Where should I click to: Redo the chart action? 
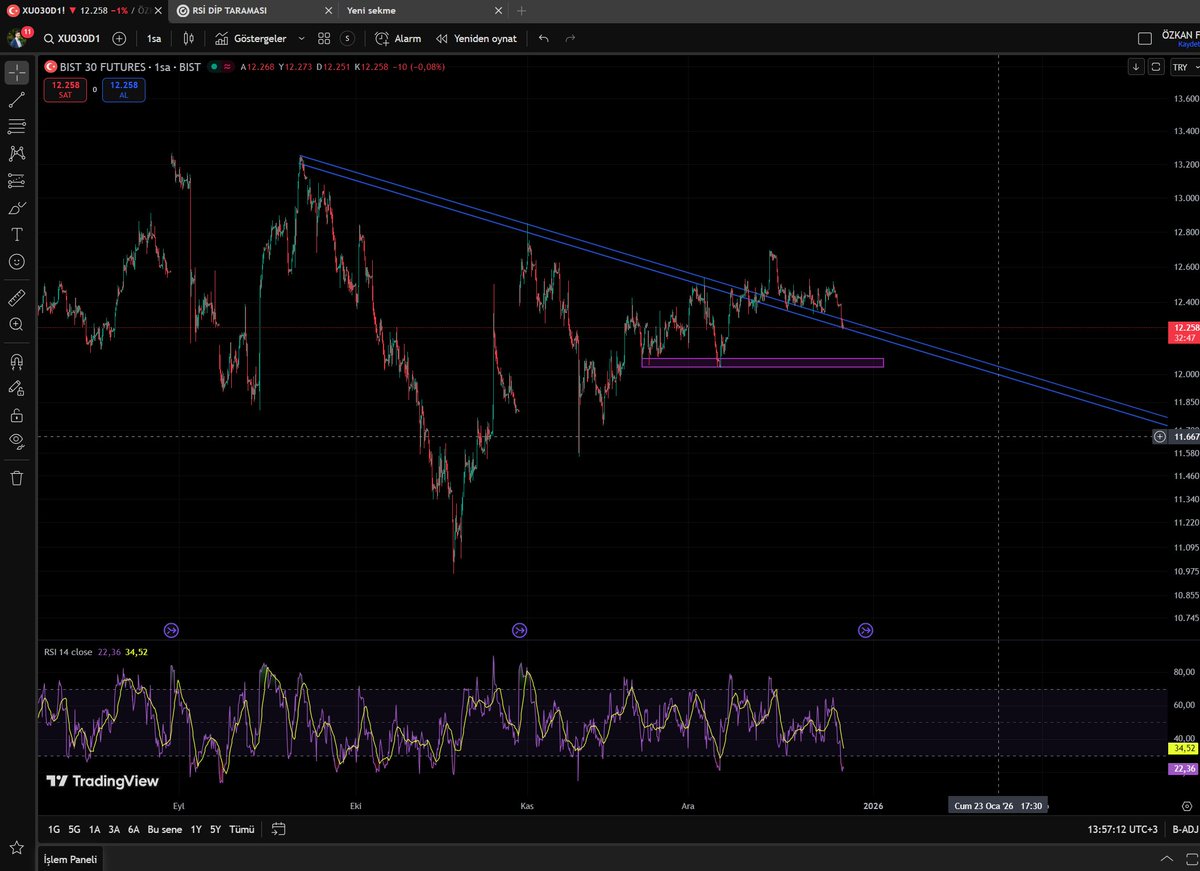point(570,38)
